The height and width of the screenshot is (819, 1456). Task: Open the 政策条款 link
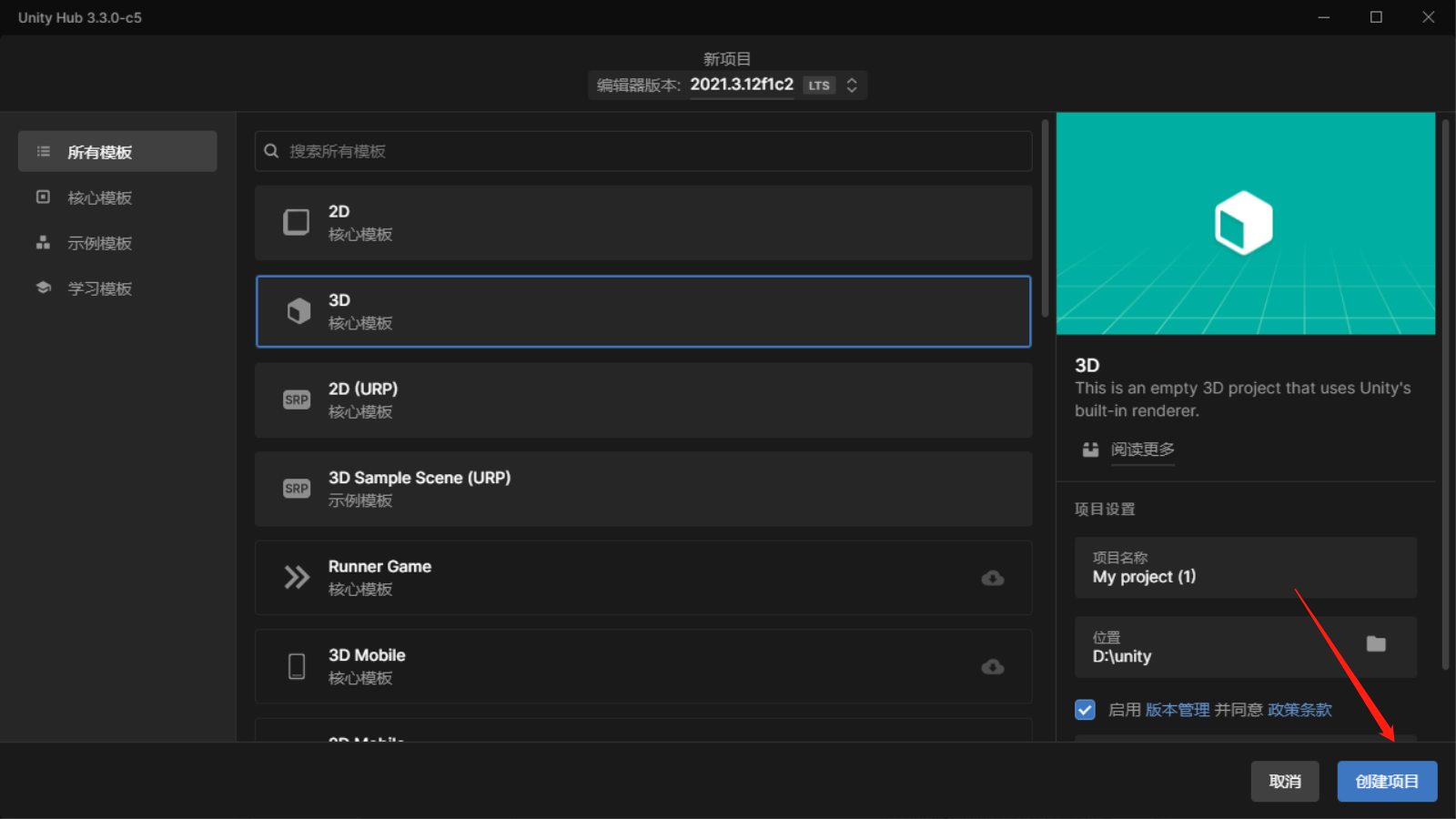pos(1299,710)
